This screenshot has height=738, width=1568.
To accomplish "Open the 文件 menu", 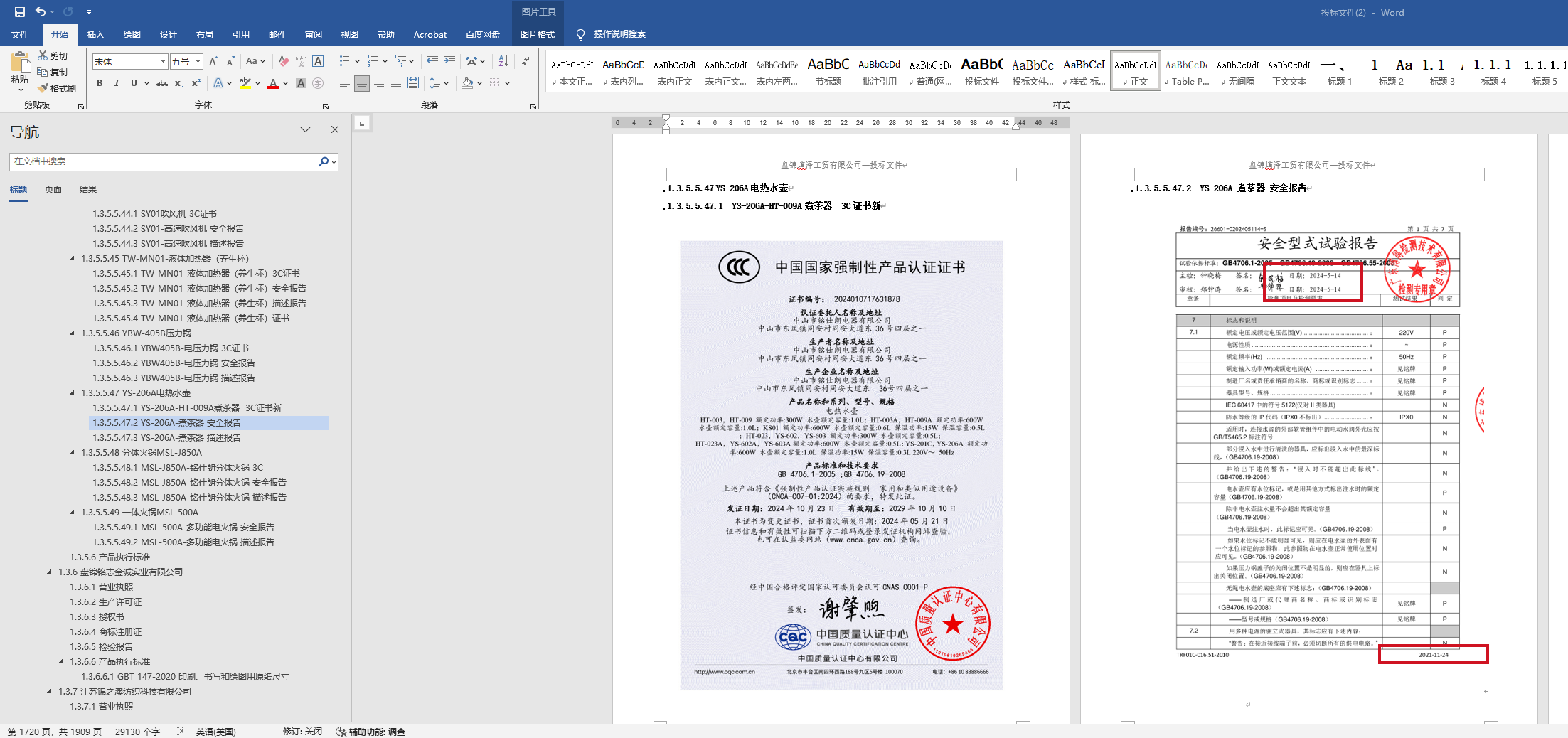I will click(x=20, y=34).
